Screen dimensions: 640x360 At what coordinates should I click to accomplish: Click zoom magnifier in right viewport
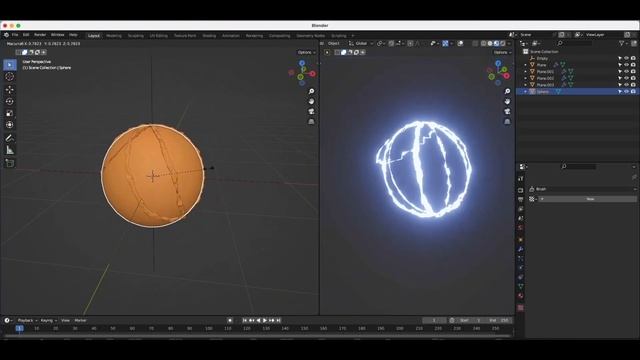[x=507, y=91]
